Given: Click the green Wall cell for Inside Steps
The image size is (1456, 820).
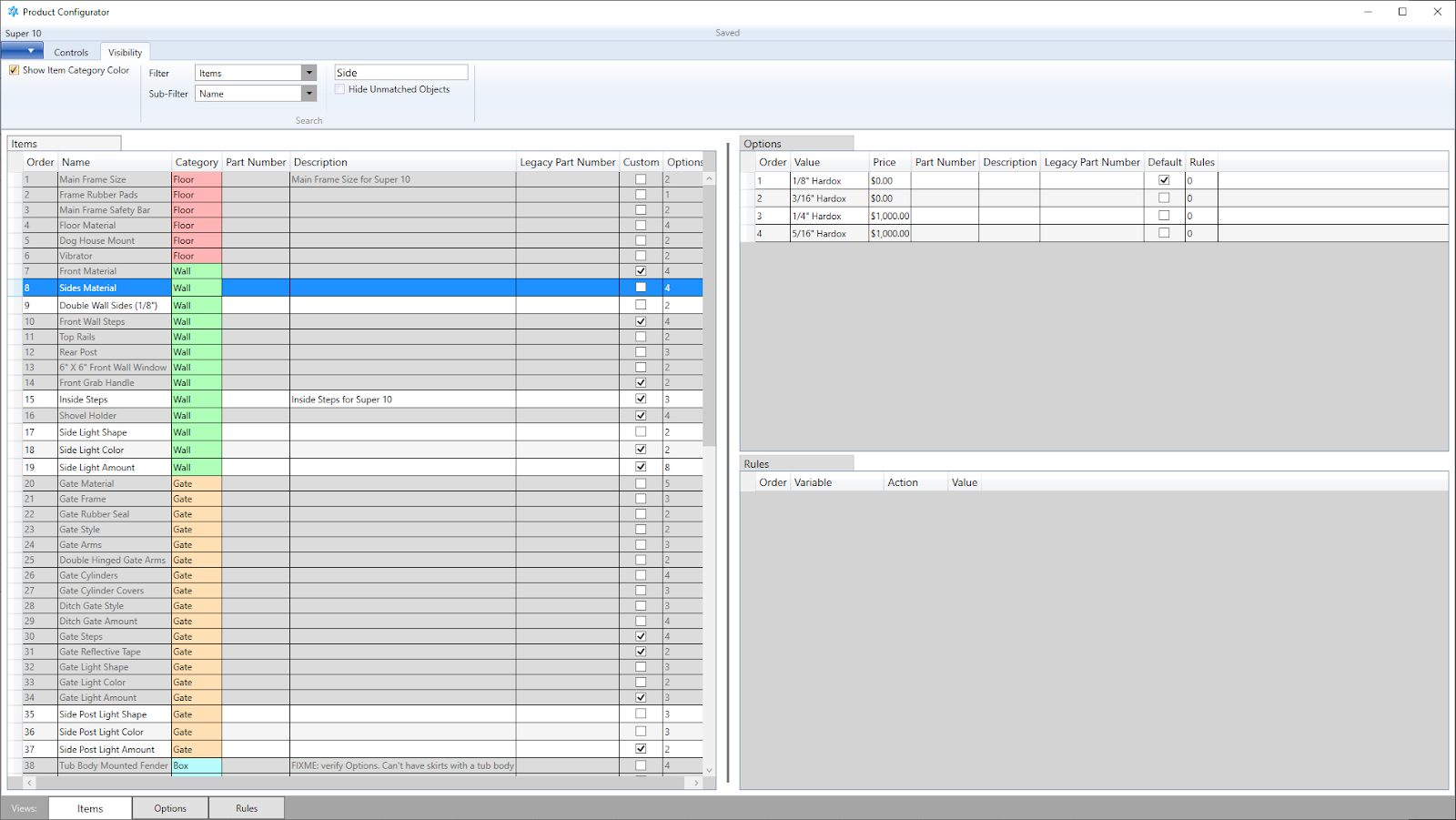Looking at the screenshot, I should click(197, 400).
